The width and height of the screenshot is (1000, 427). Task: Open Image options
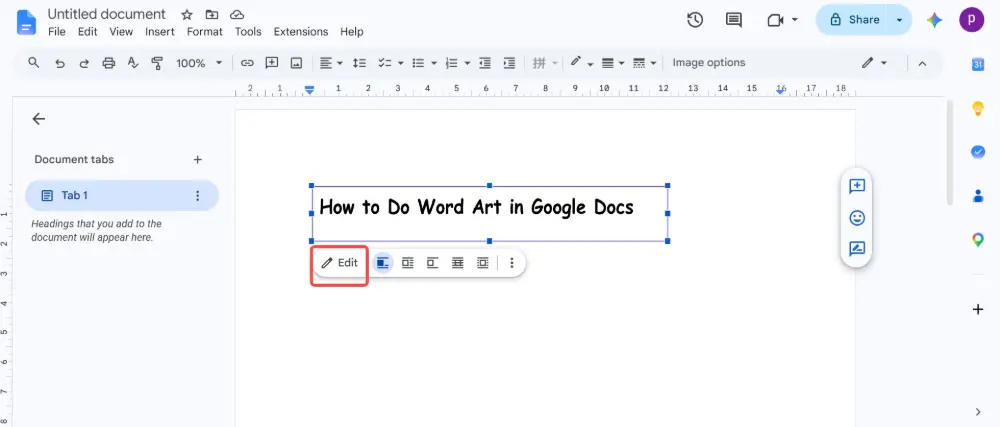[709, 62]
